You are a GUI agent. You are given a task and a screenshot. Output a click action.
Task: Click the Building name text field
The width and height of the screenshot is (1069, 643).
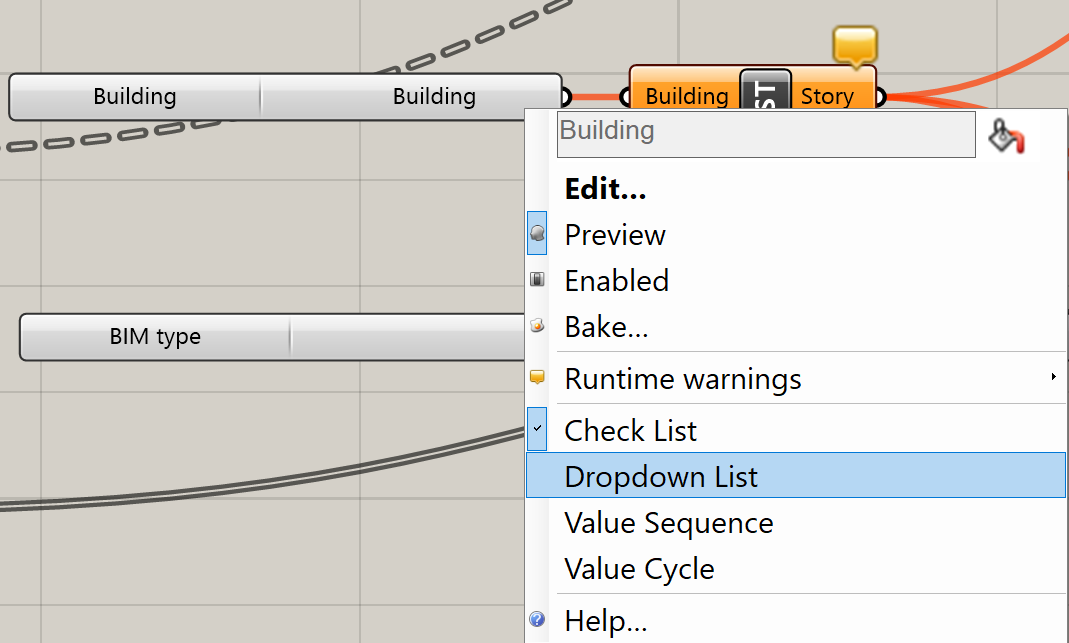(x=765, y=133)
